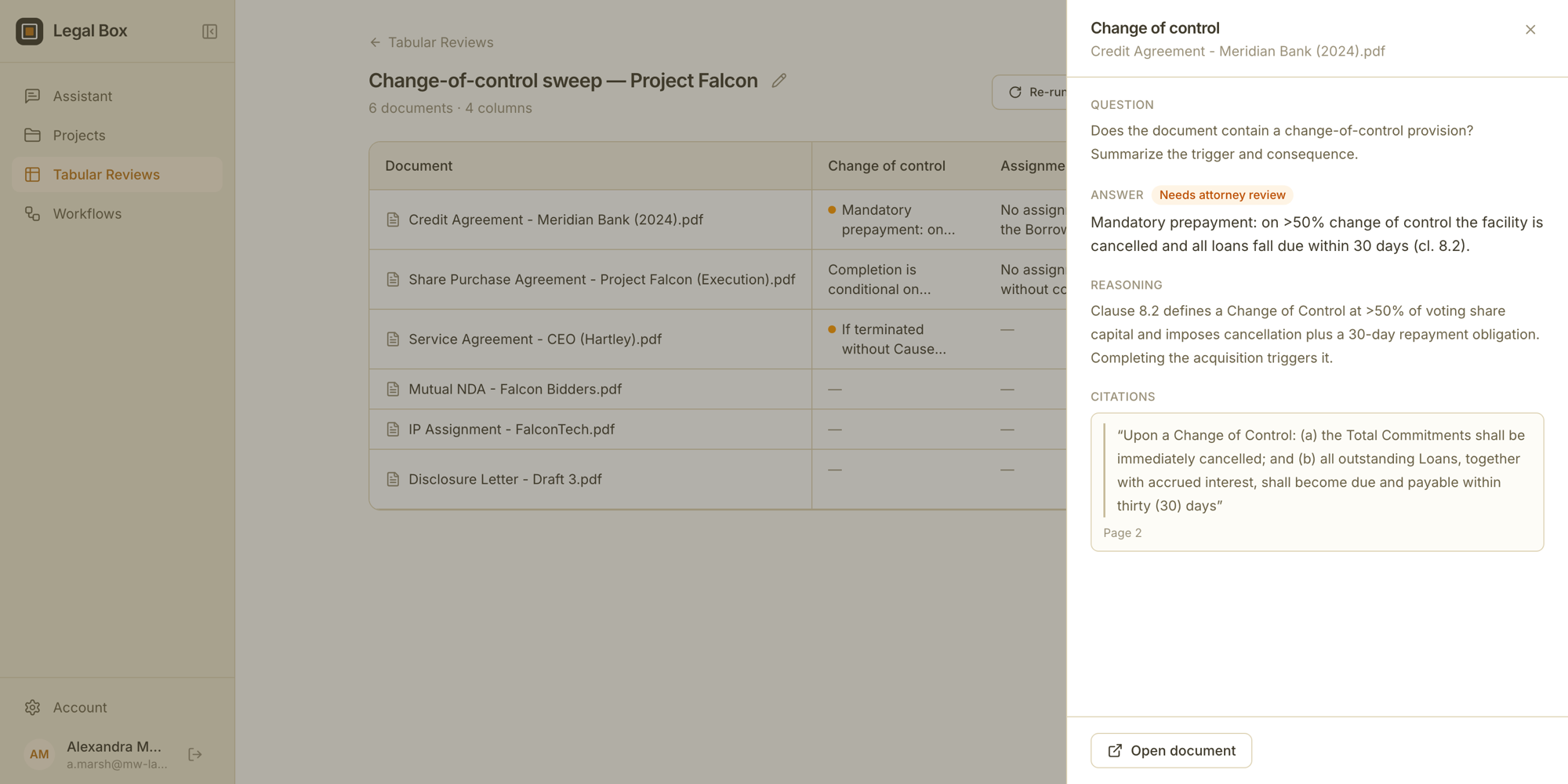Click the Alexandra M. profile name
The image size is (1568, 784).
(114, 746)
